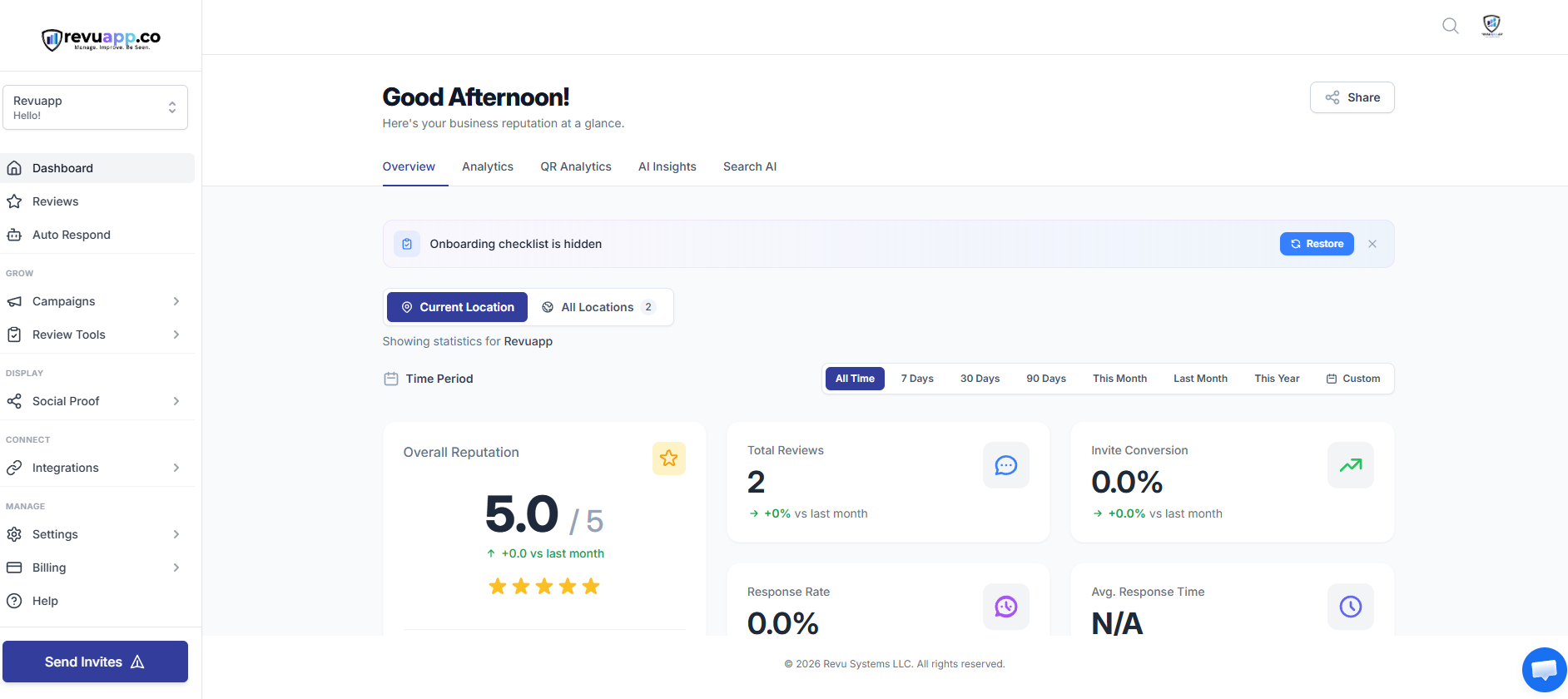Select the Last Month period

point(1200,379)
